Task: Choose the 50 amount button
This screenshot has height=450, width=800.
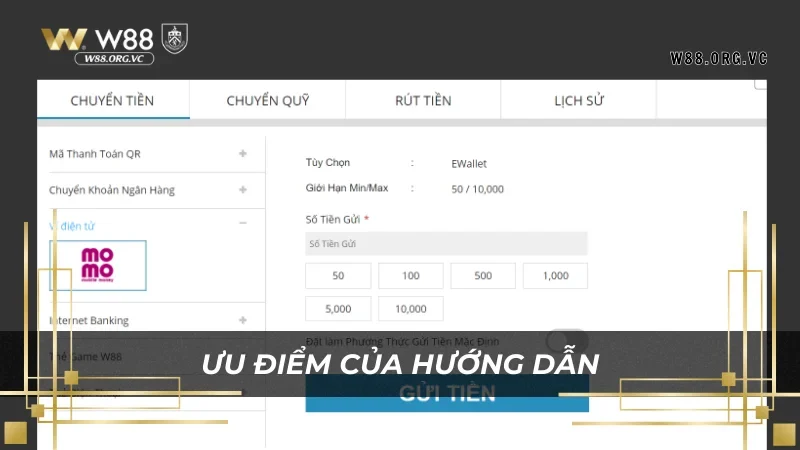Action: point(338,276)
